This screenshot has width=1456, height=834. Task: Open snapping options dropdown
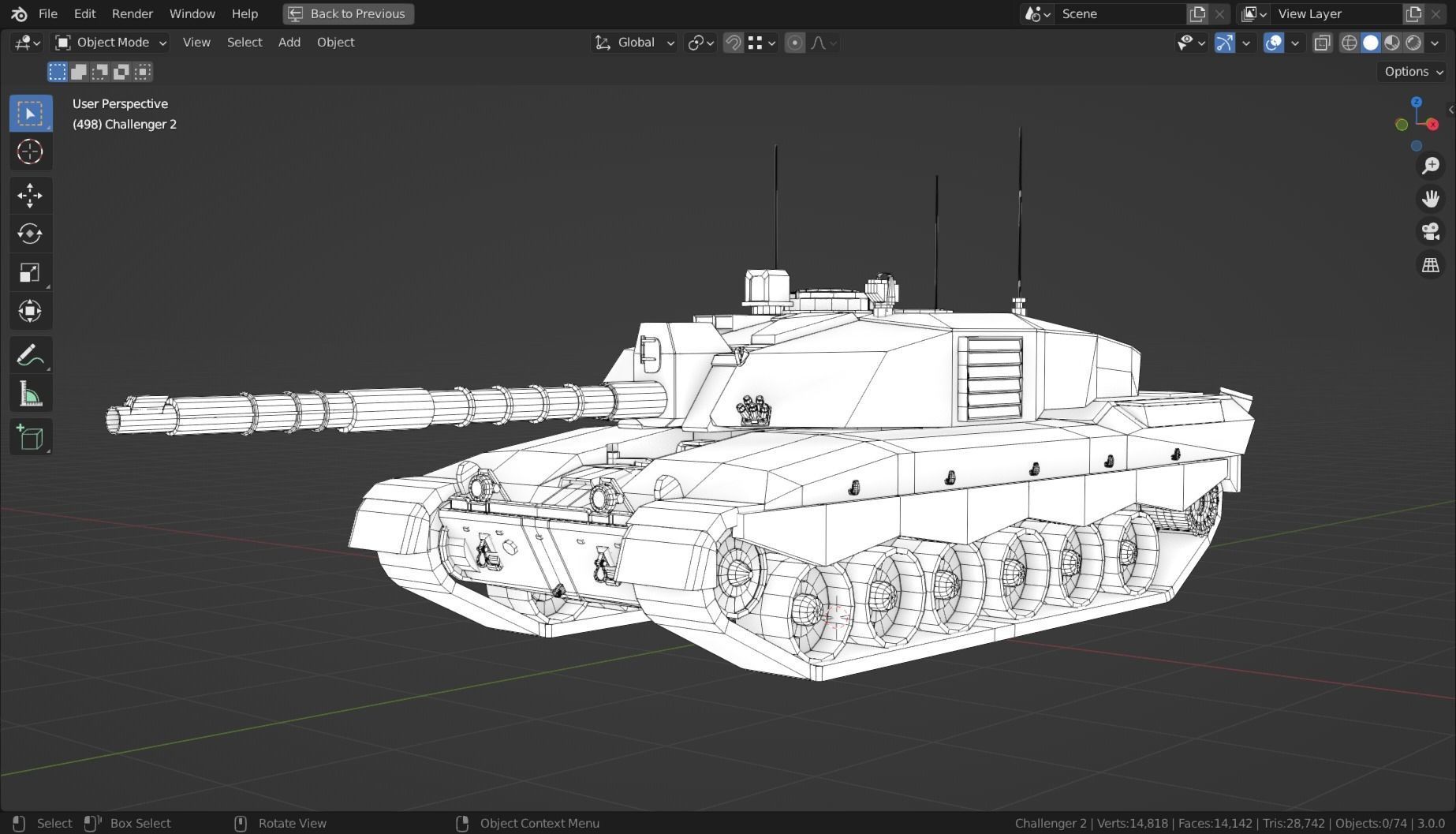[762, 43]
